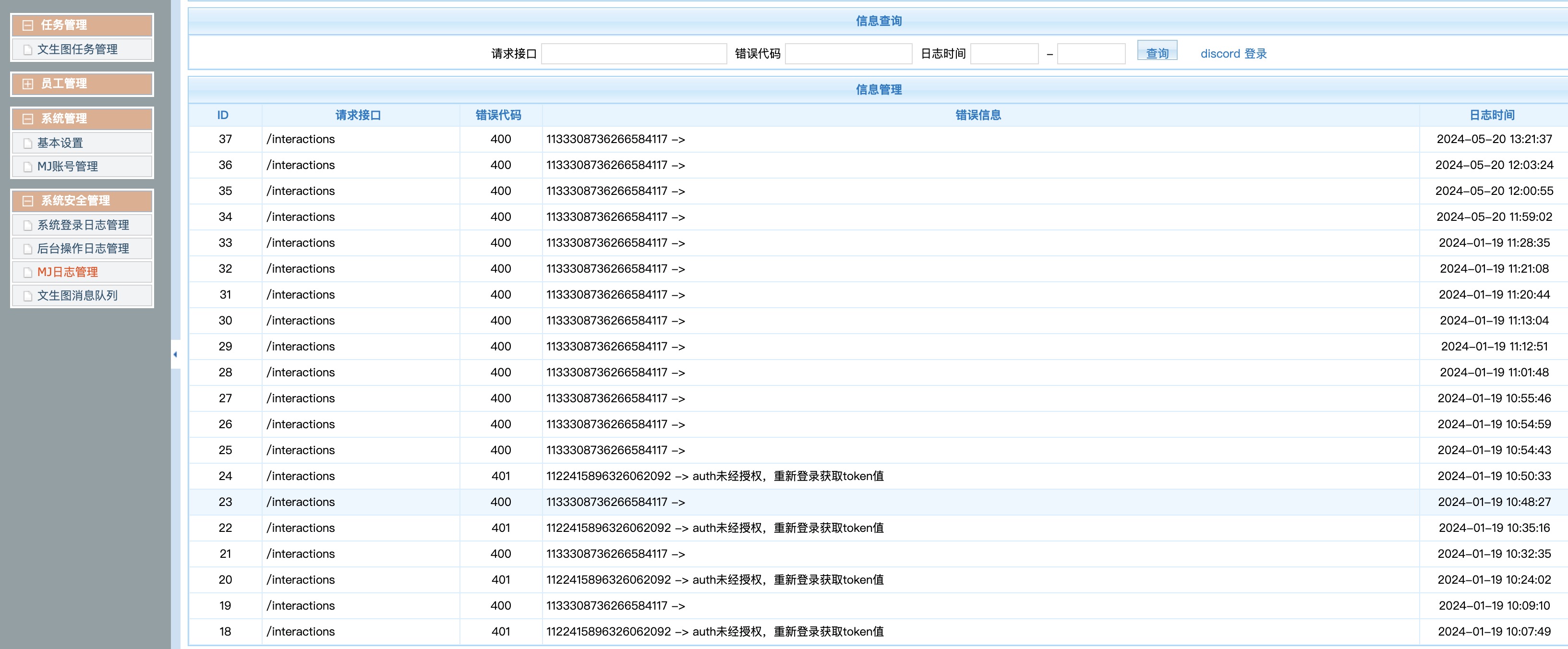This screenshot has width=1568, height=649.
Task: Click the page icon beside 系统登录日志管理
Action: [27, 226]
